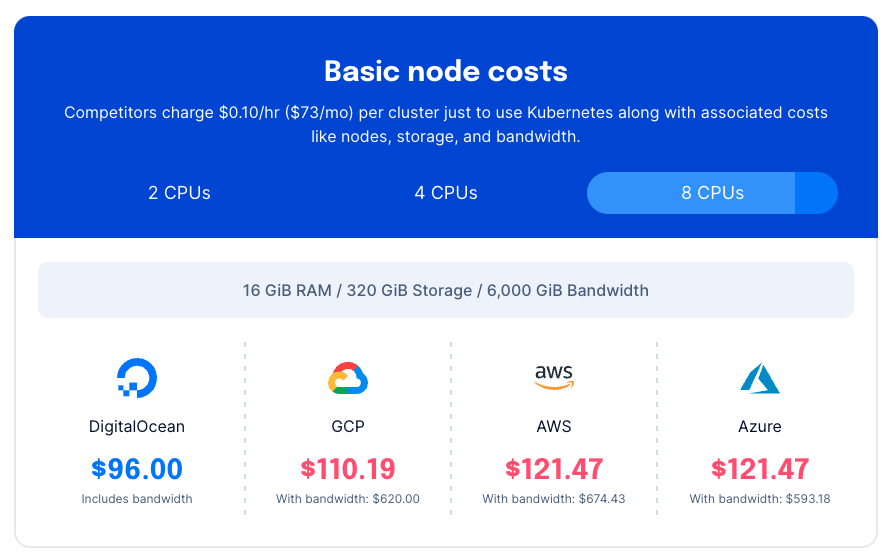The width and height of the screenshot is (887, 559).
Task: Select the 4 CPUs tab
Action: 446,193
